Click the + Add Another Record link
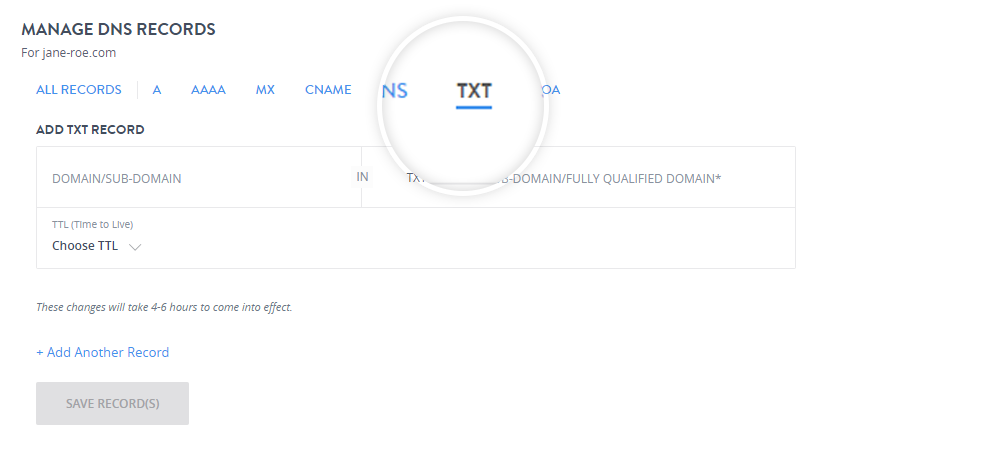985x453 pixels. 102,352
